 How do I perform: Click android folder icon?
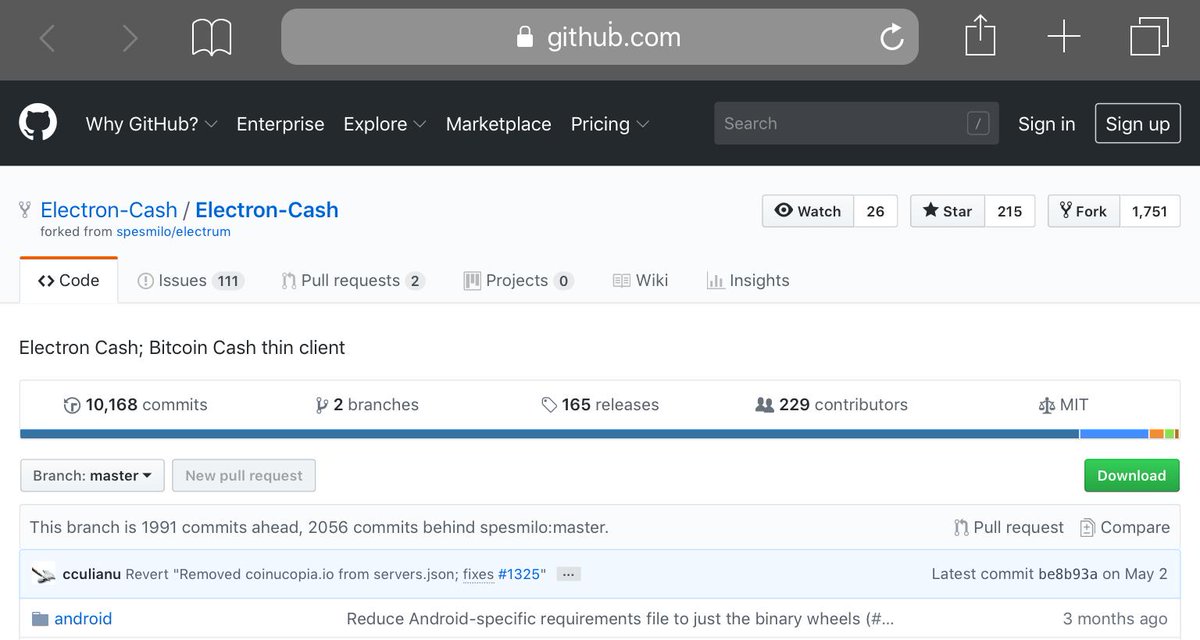40,619
